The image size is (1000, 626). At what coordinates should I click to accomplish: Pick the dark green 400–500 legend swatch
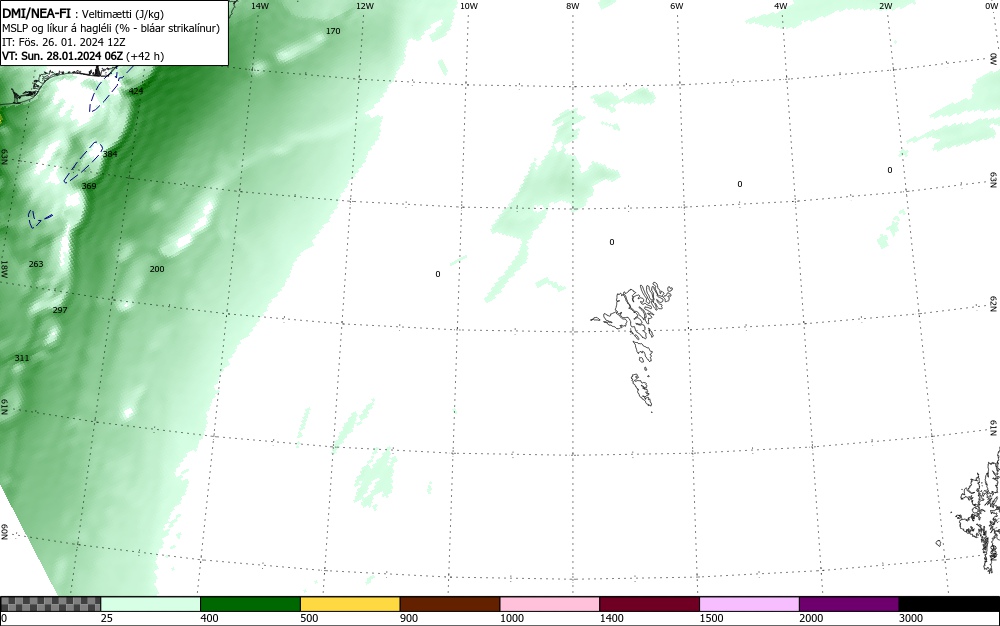250,604
